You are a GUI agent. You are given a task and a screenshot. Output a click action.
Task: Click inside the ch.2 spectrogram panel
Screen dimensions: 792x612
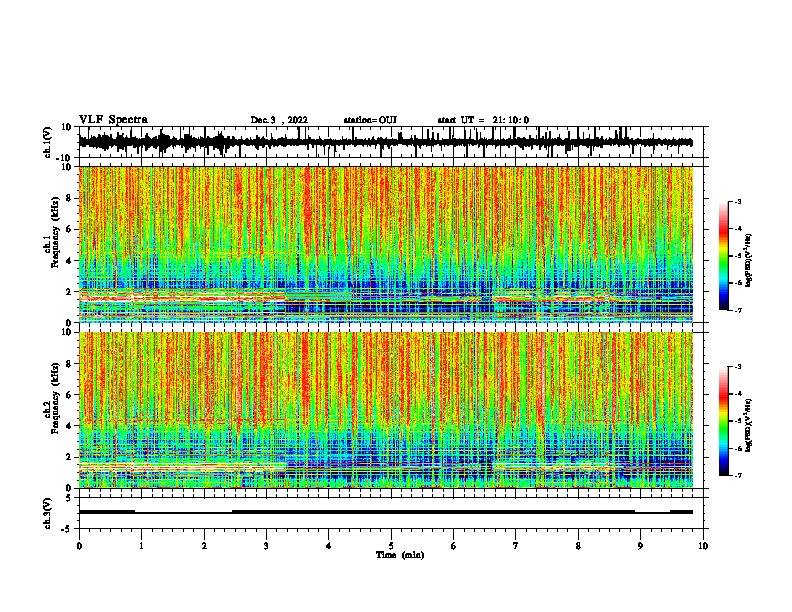click(x=386, y=410)
